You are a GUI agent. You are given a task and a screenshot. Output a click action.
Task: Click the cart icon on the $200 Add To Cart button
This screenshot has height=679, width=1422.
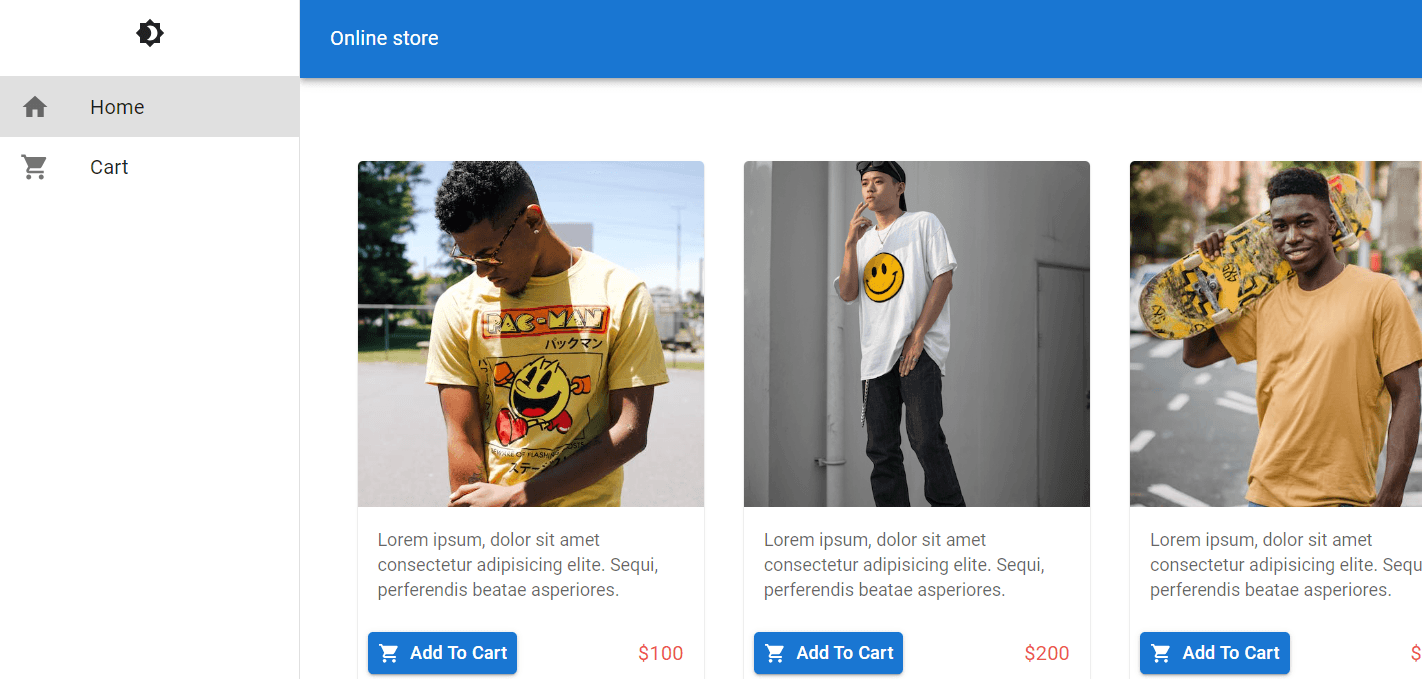click(775, 653)
